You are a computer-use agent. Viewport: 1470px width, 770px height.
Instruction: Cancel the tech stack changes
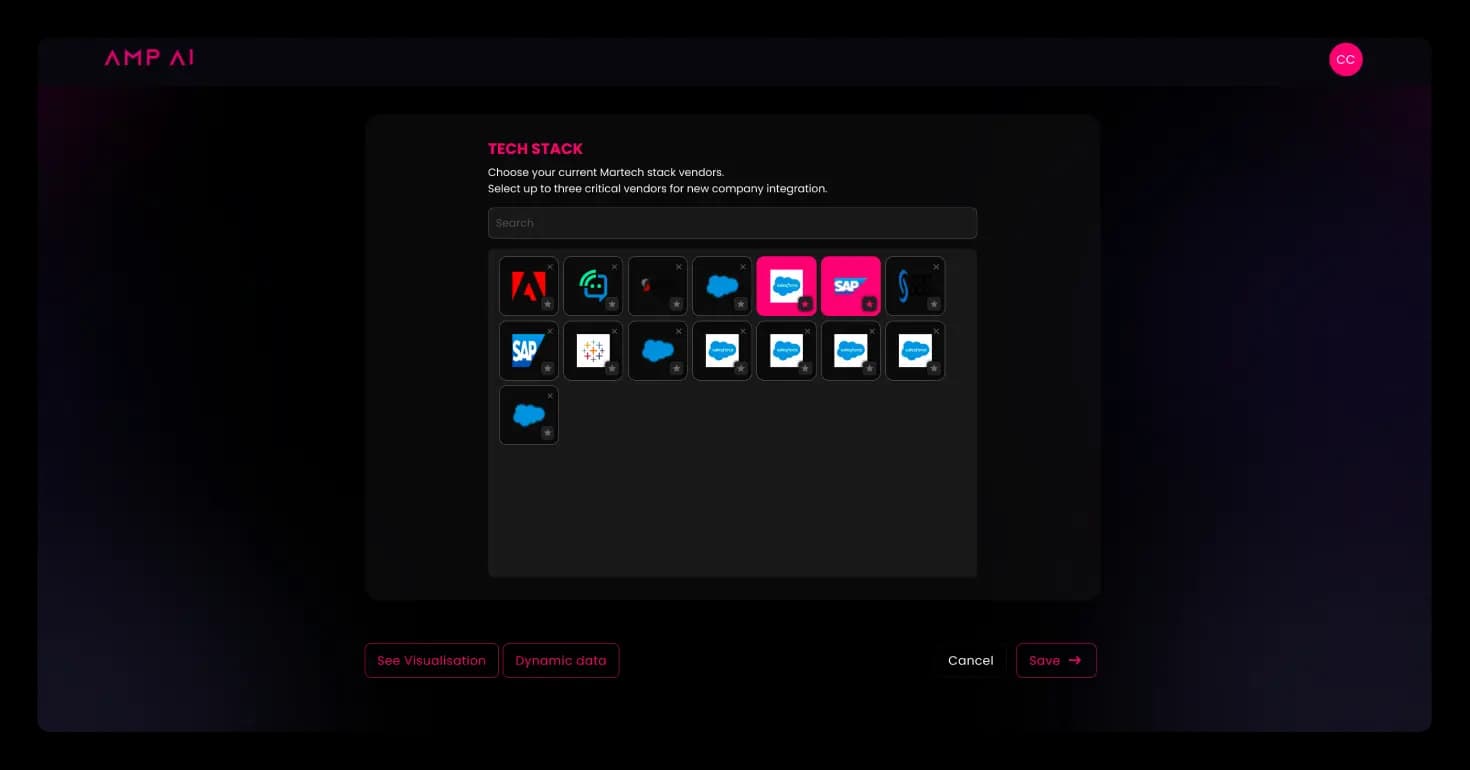pos(969,660)
